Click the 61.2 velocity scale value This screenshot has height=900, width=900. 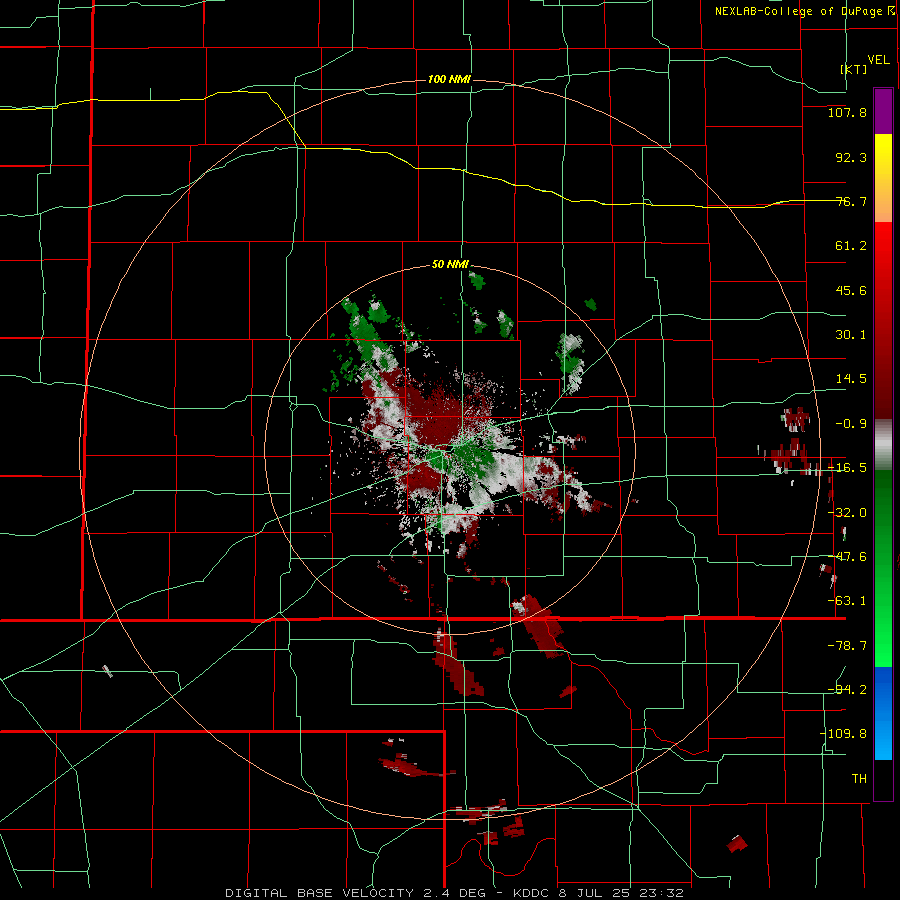(851, 246)
